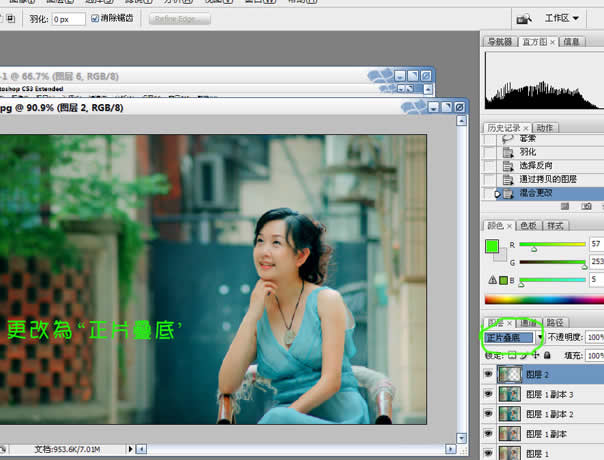Select 图层 2 layer thumbnail

[510, 374]
